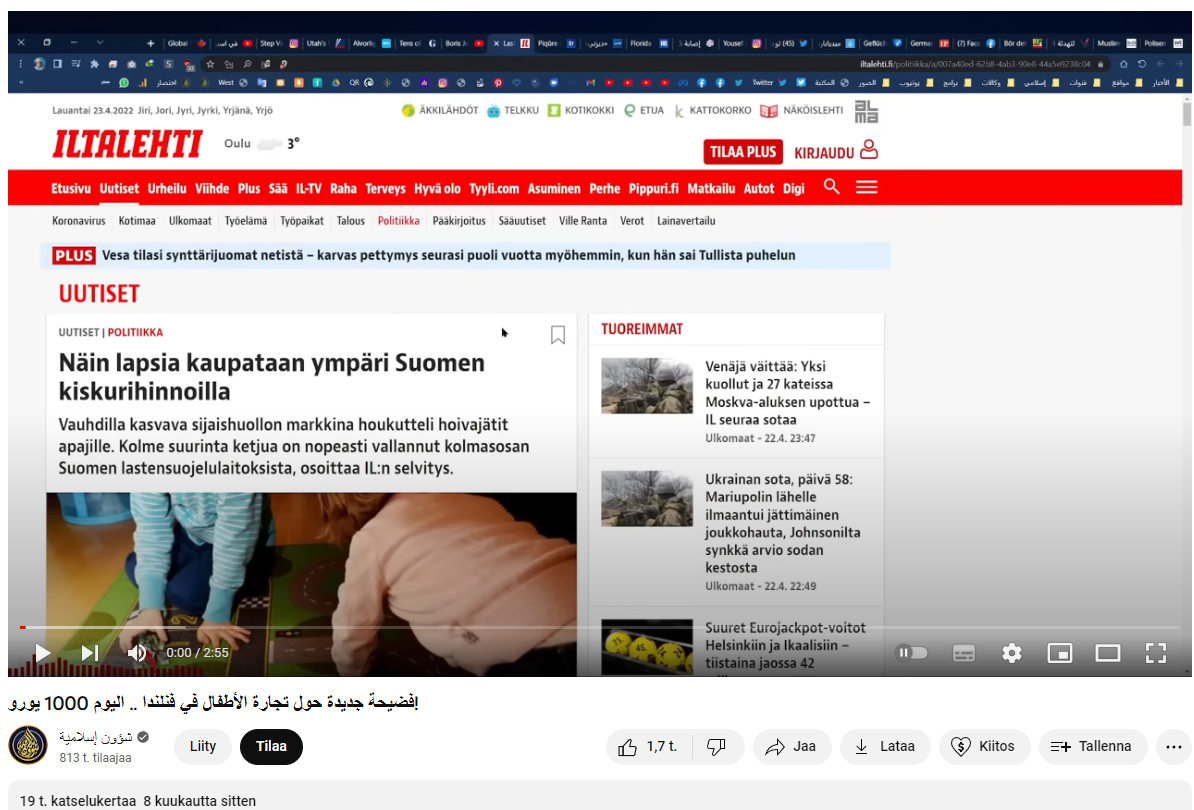Click the star bookmark icon in address bar
This screenshot has width=1194, height=810.
pyautogui.click(x=210, y=64)
